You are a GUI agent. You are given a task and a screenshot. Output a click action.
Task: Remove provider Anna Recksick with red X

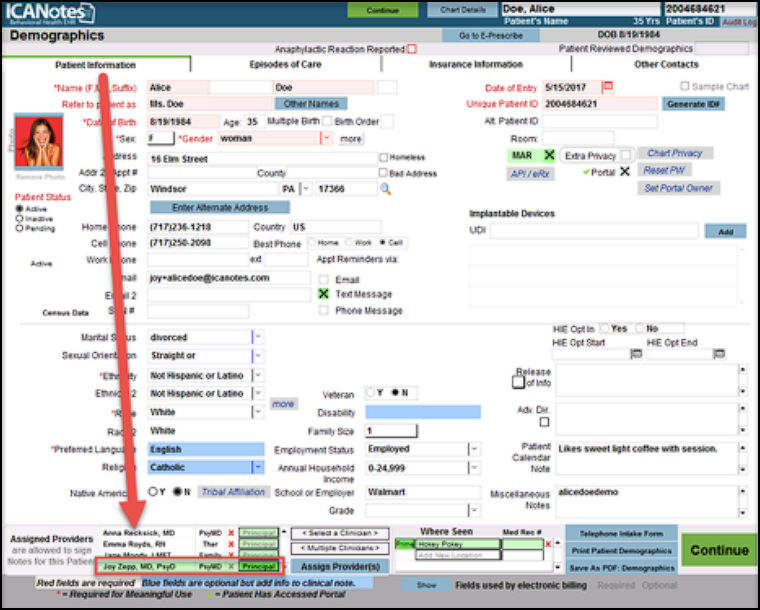point(231,533)
